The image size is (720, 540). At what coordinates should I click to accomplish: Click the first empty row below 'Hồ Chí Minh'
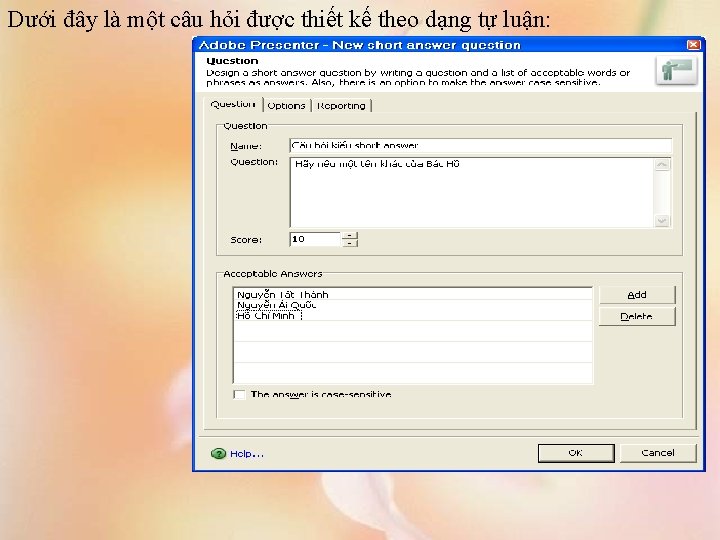(413, 331)
